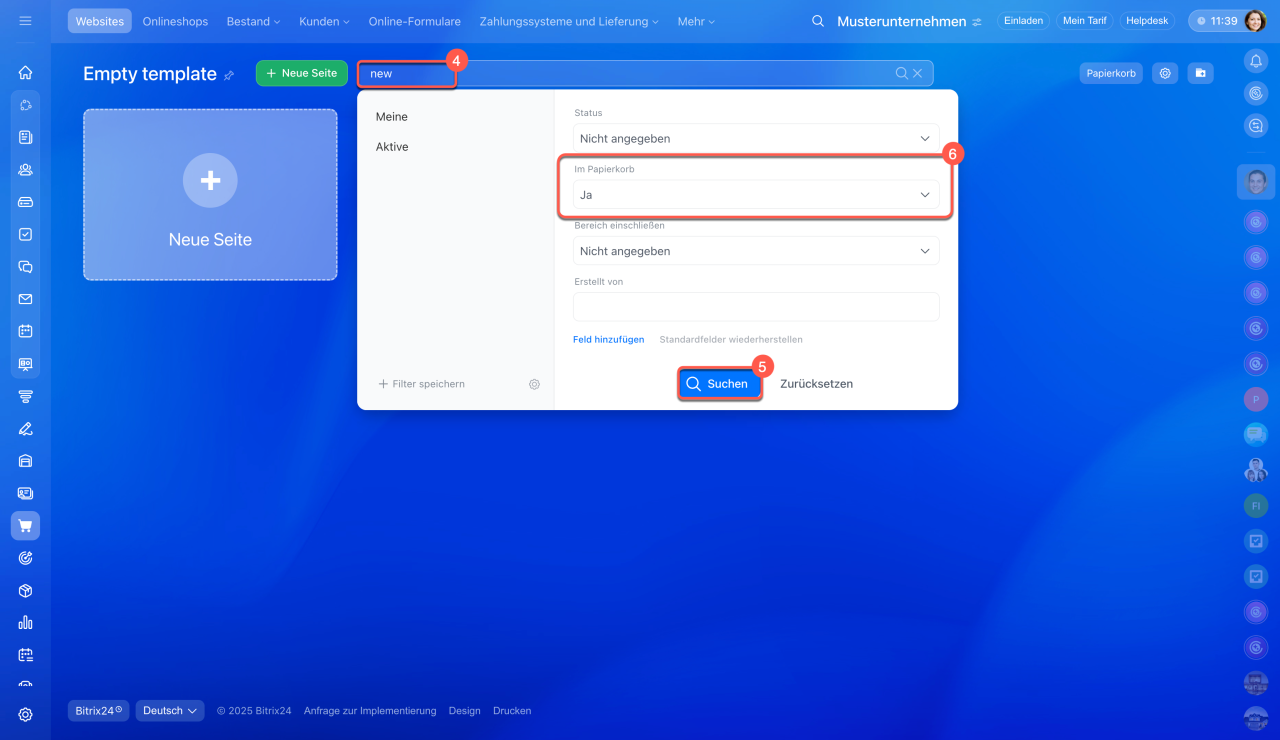The width and height of the screenshot is (1280, 740).
Task: Open Anfrage zur Implementierung link
Action: [370, 711]
